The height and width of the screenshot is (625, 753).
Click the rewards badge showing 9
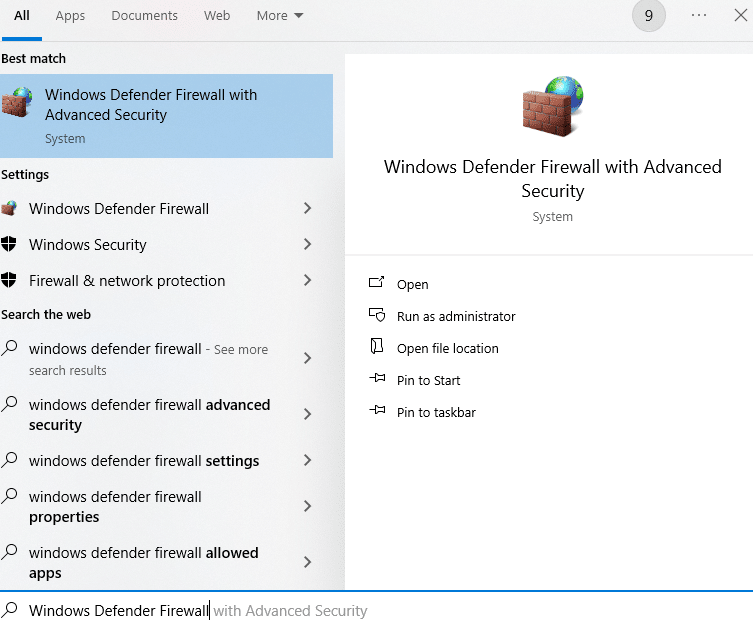649,16
